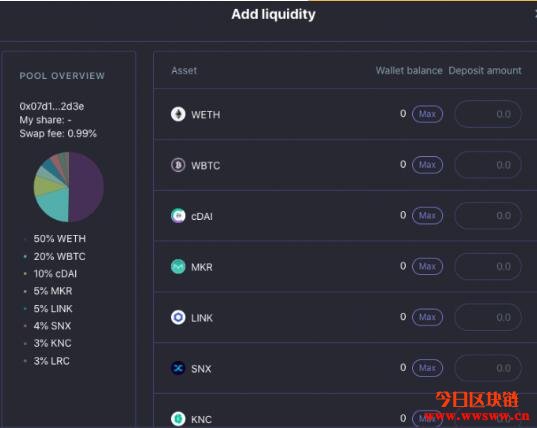Focus the WETH deposit amount field
The image size is (537, 428).
[488, 114]
